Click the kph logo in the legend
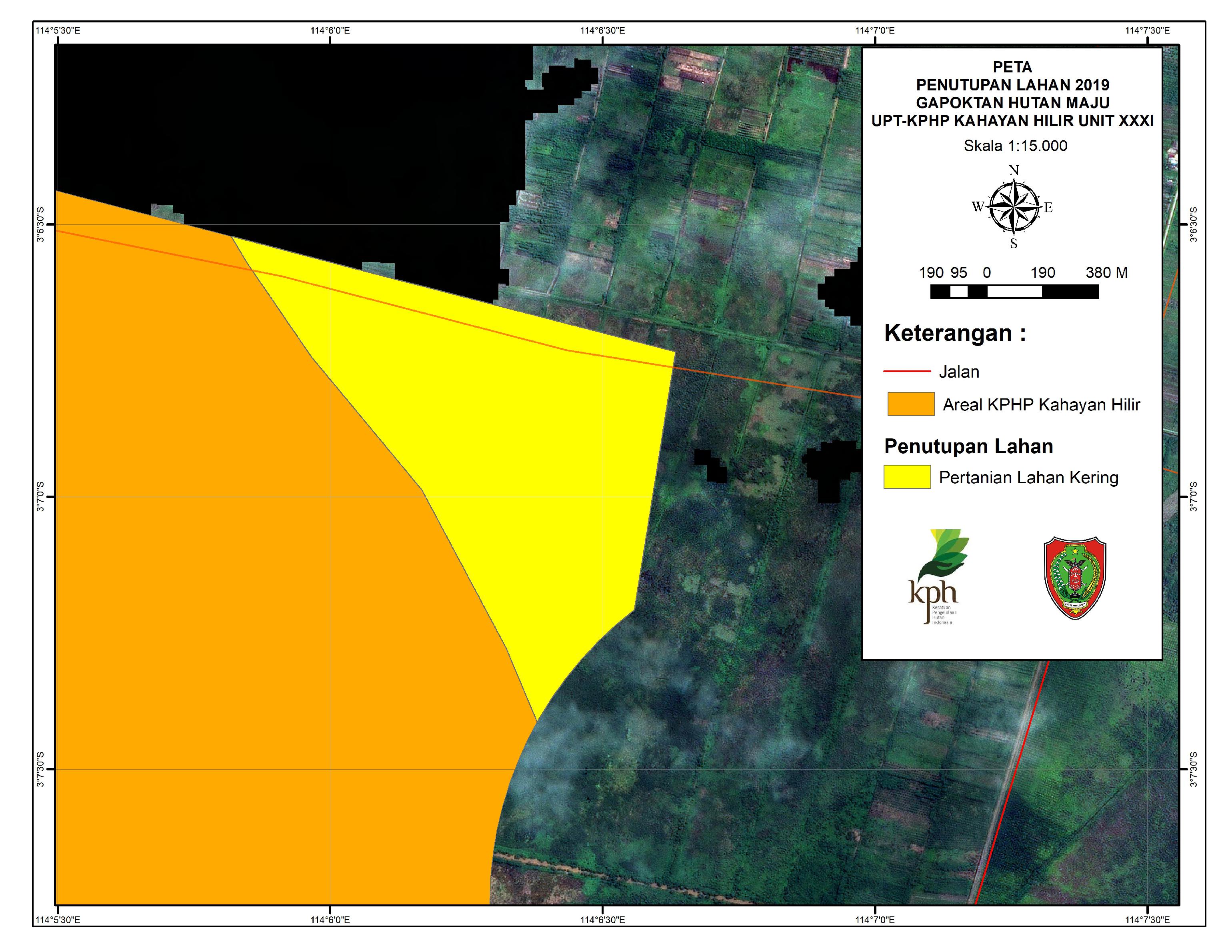 [938, 576]
